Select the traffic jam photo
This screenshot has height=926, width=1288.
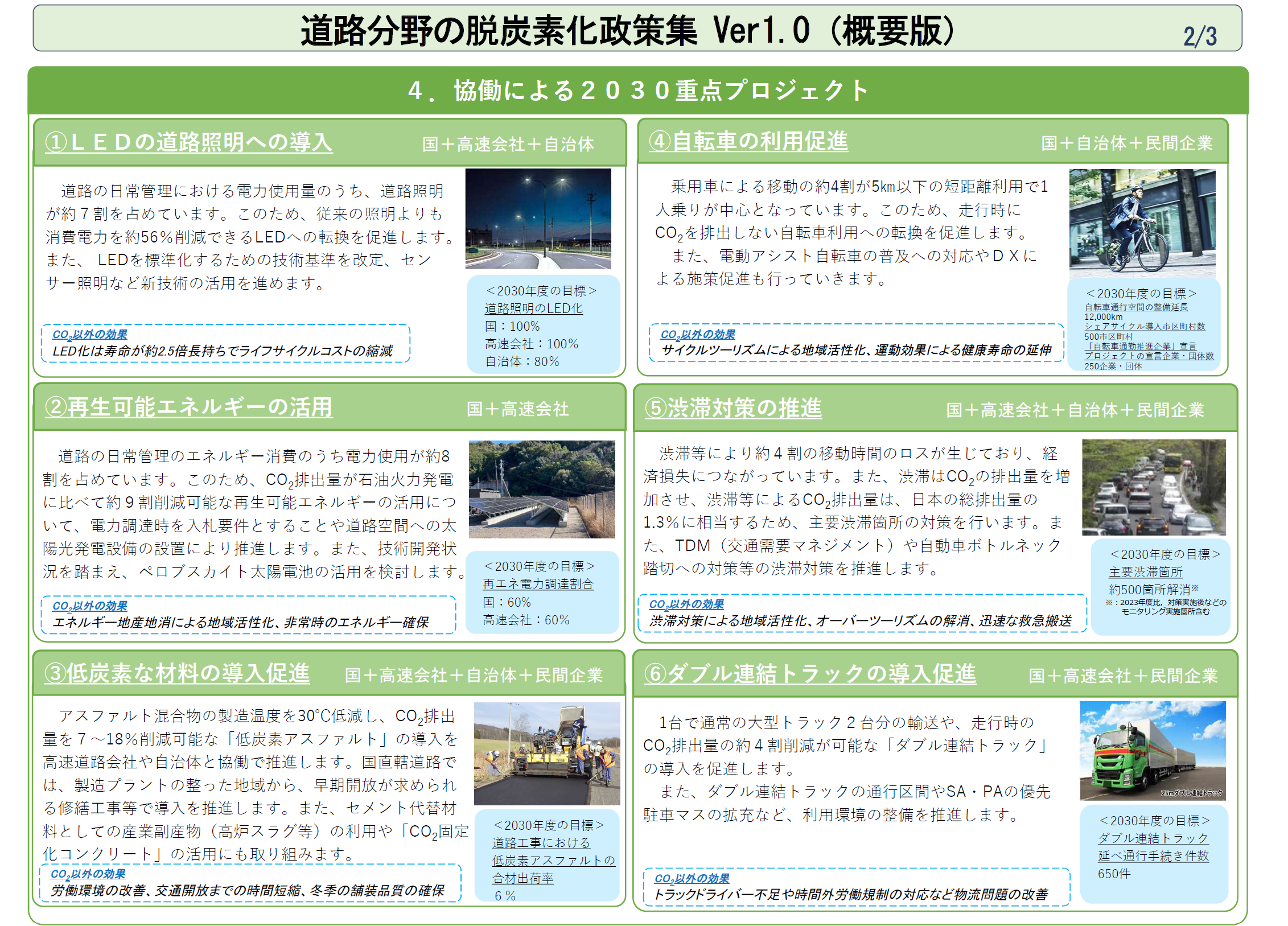pyautogui.click(x=1153, y=487)
